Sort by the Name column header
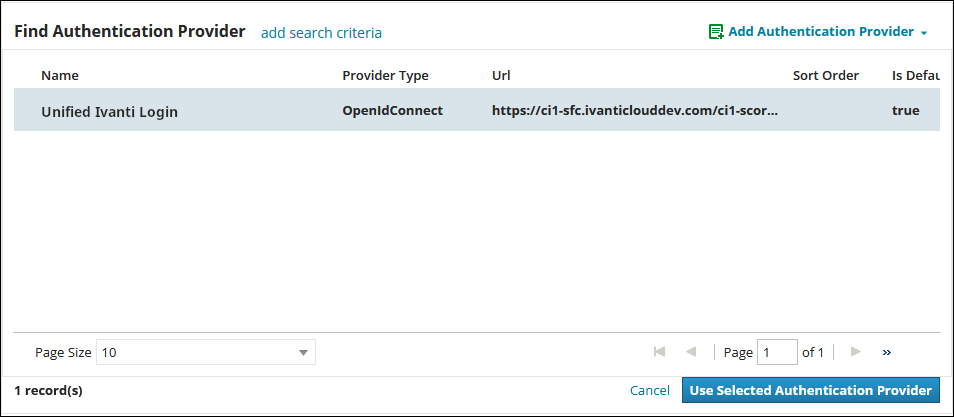The width and height of the screenshot is (954, 417). point(60,75)
